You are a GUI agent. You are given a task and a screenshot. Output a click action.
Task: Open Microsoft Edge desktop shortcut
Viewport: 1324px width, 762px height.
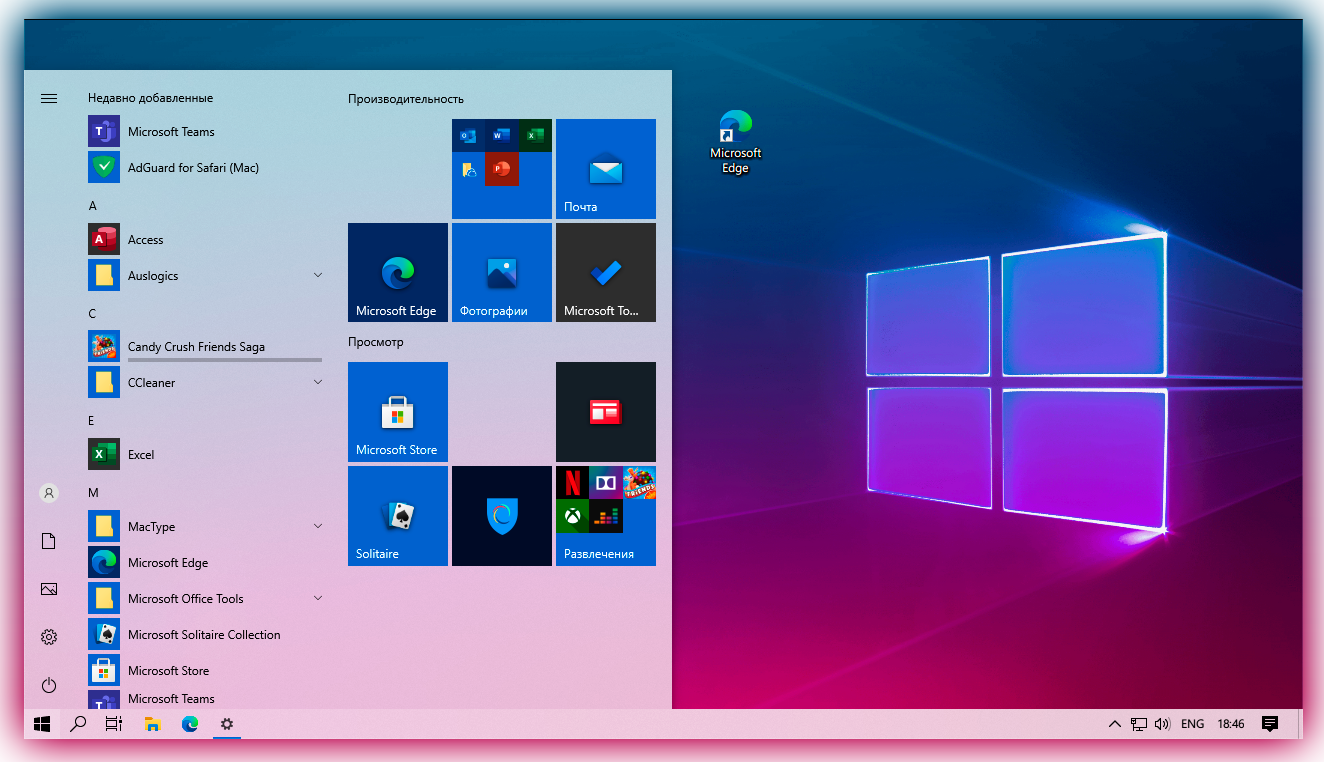click(x=735, y=143)
